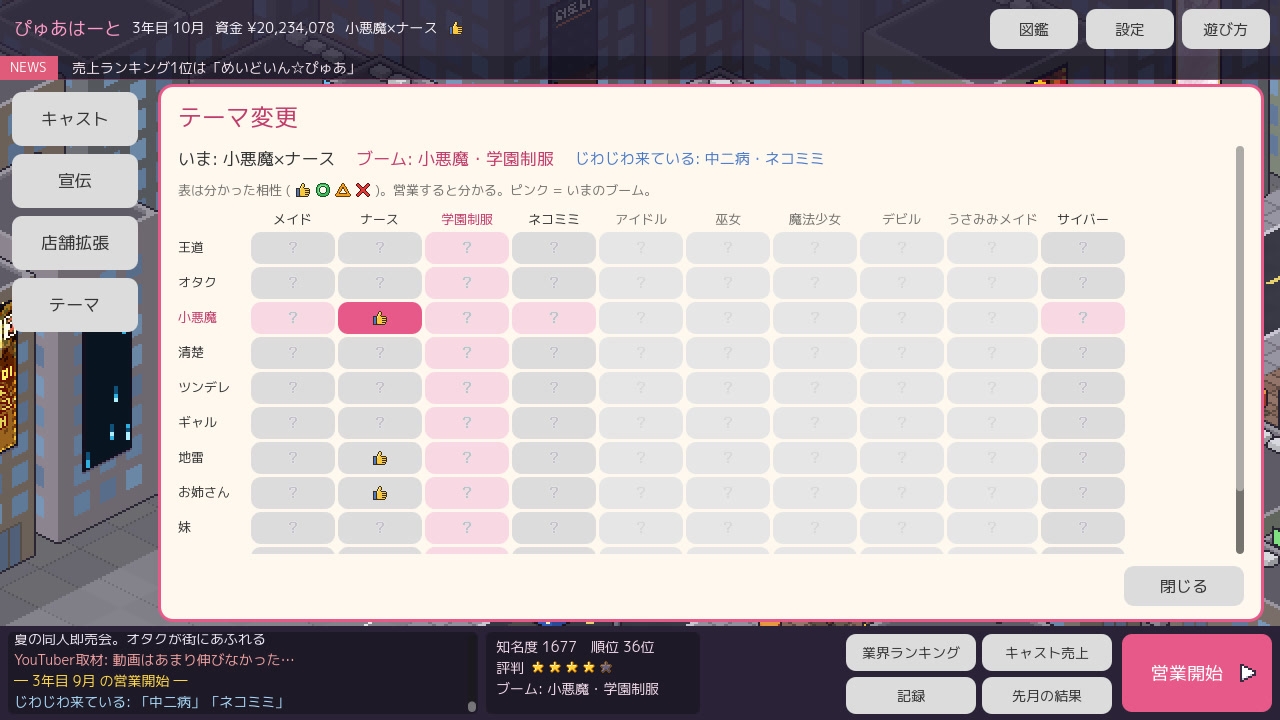The image size is (1280, 720).
Task: Click the 資金 ¥20,234,078 display
Action: pyautogui.click(x=275, y=28)
